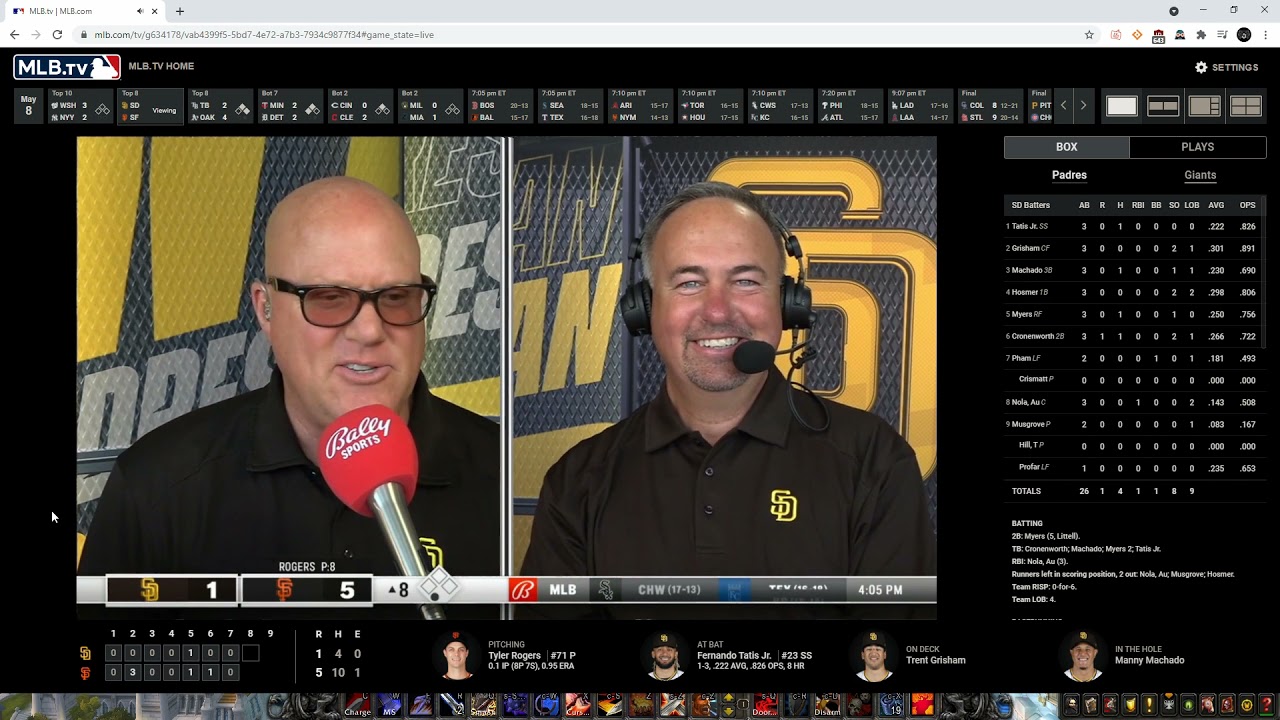Mute the MLB.tv browser tab audio

140,11
